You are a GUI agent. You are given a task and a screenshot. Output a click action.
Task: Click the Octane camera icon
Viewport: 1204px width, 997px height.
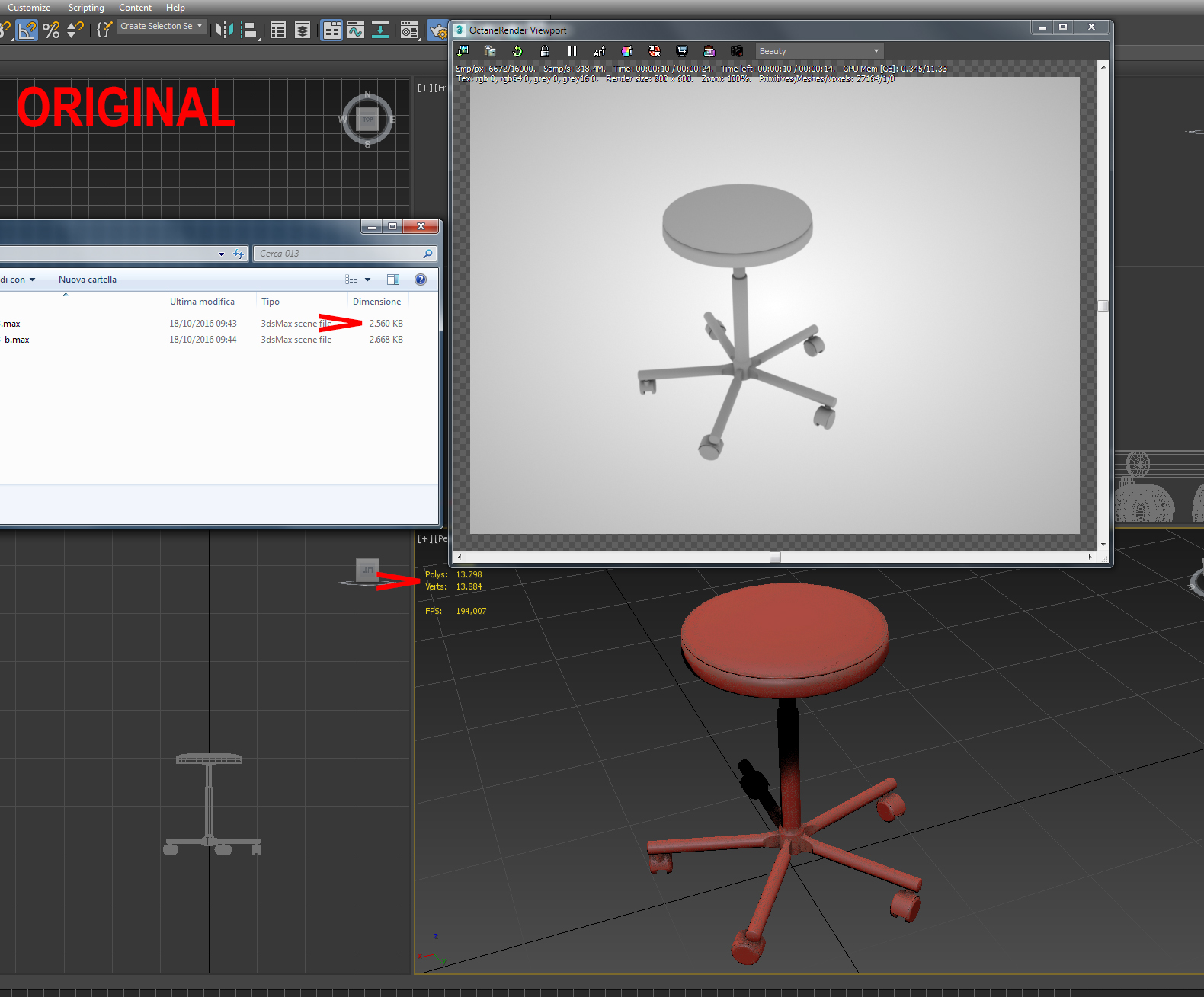click(x=737, y=51)
